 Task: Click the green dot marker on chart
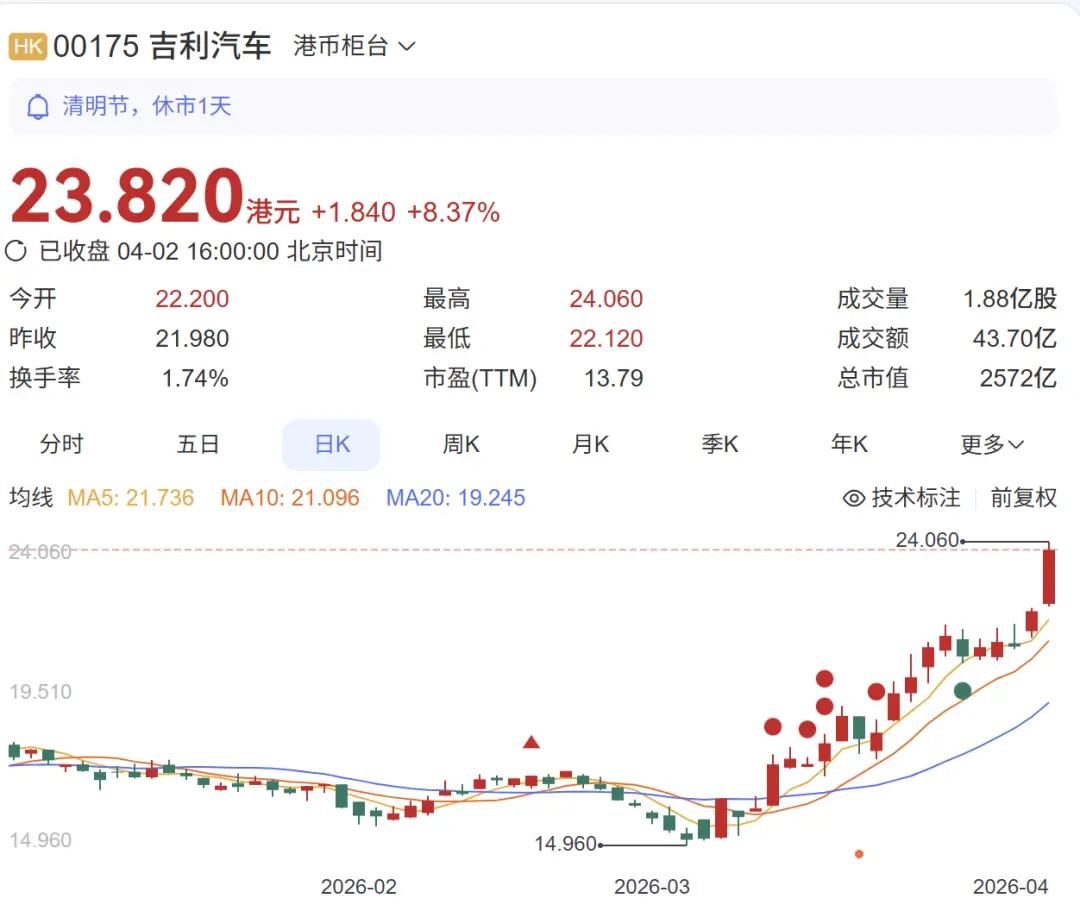(x=962, y=691)
